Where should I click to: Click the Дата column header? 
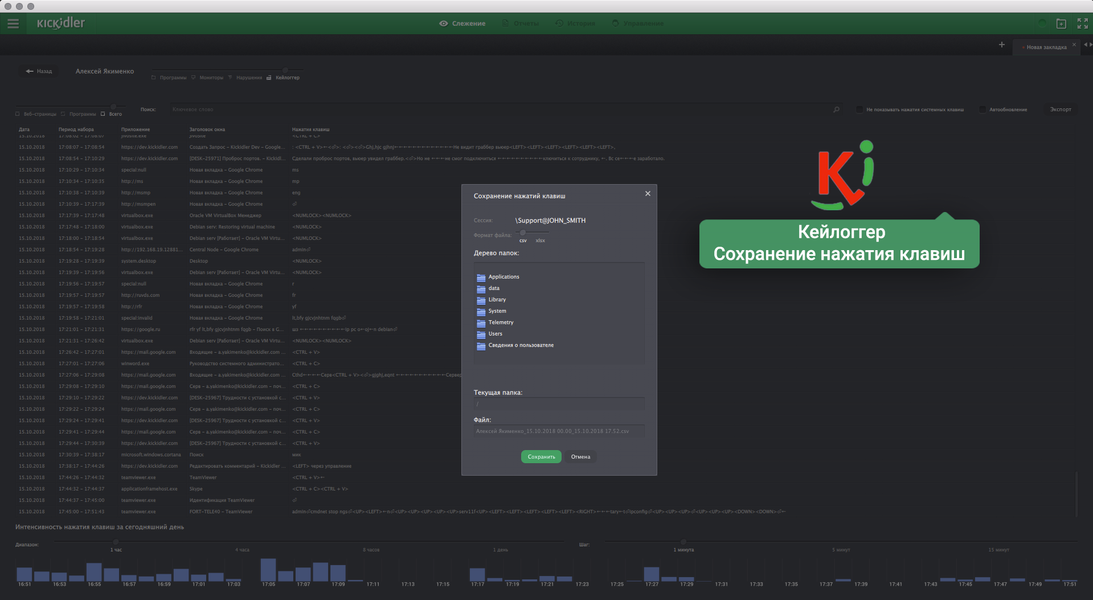point(24,130)
